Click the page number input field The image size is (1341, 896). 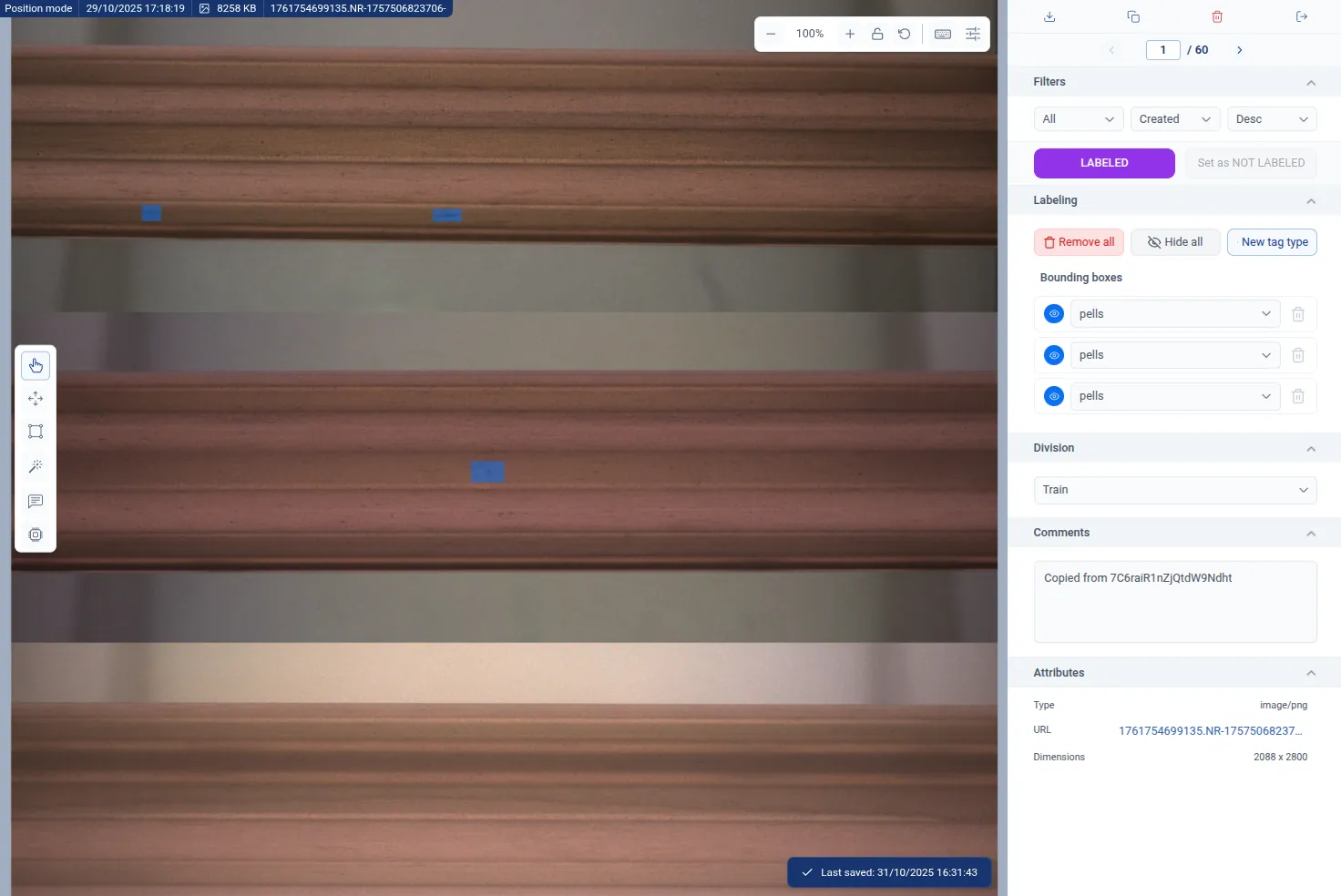tap(1162, 50)
